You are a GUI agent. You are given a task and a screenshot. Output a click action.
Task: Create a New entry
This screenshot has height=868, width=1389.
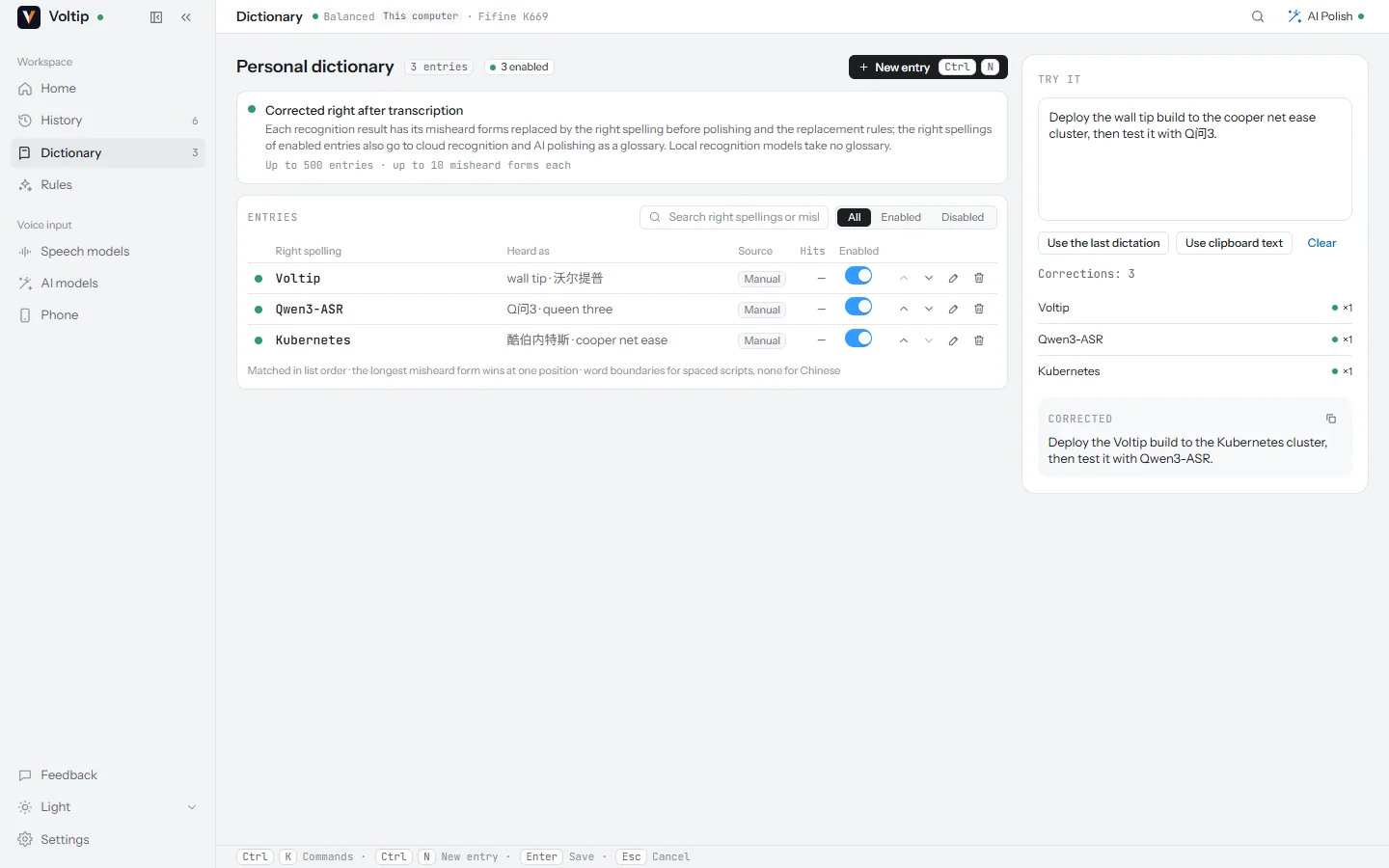(x=928, y=68)
